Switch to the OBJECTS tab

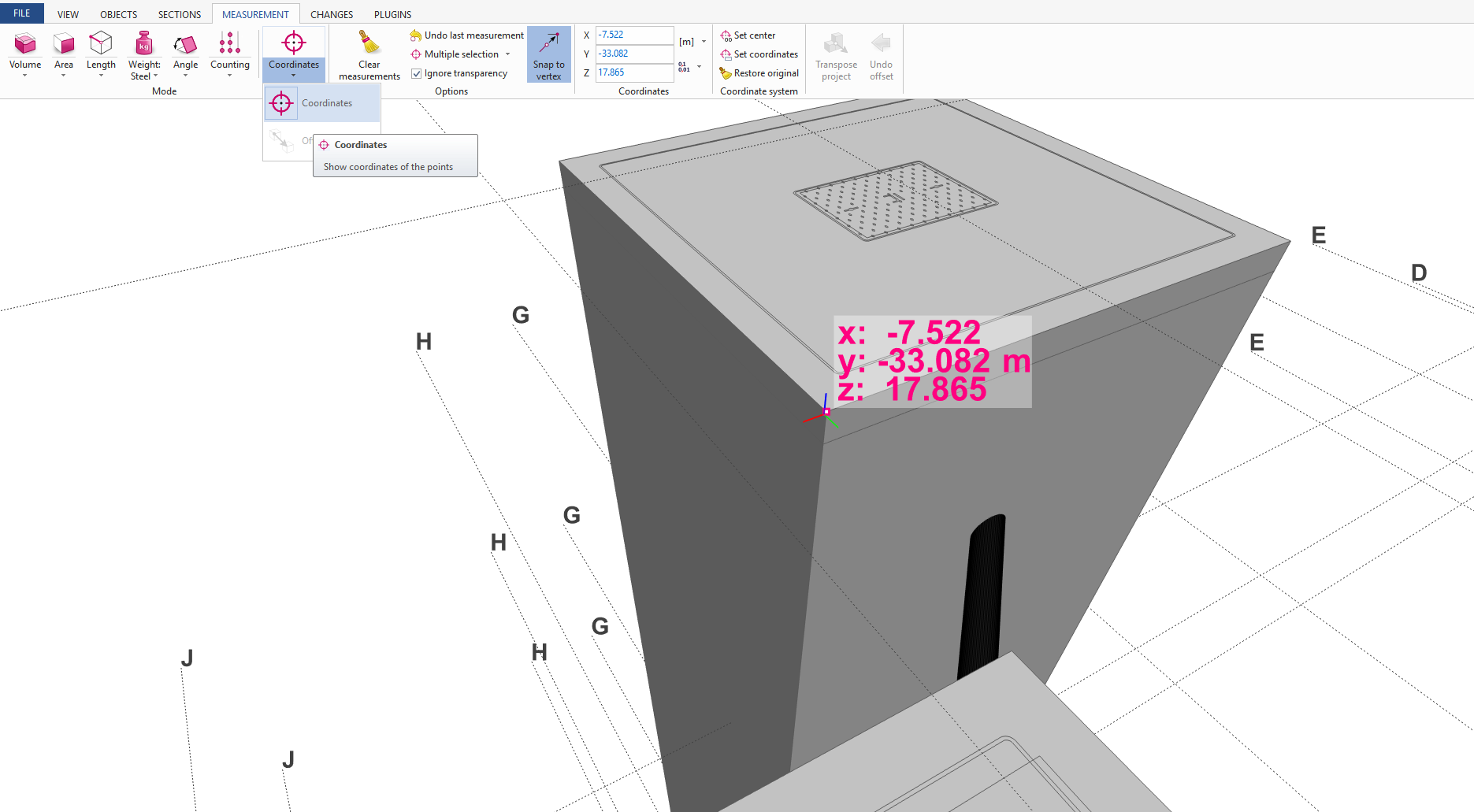point(119,14)
